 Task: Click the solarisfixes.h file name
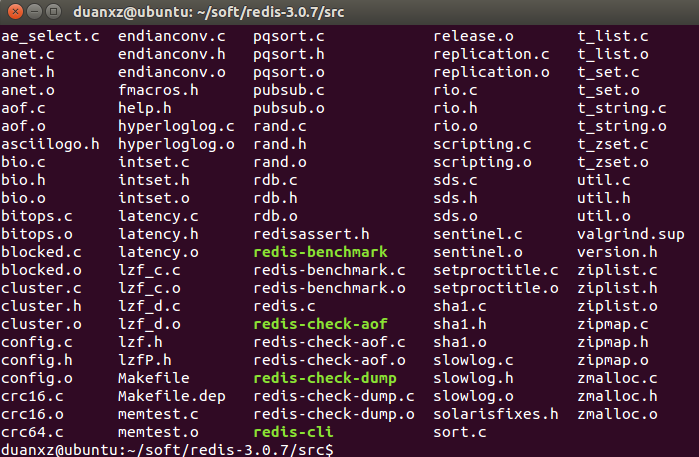click(x=496, y=414)
